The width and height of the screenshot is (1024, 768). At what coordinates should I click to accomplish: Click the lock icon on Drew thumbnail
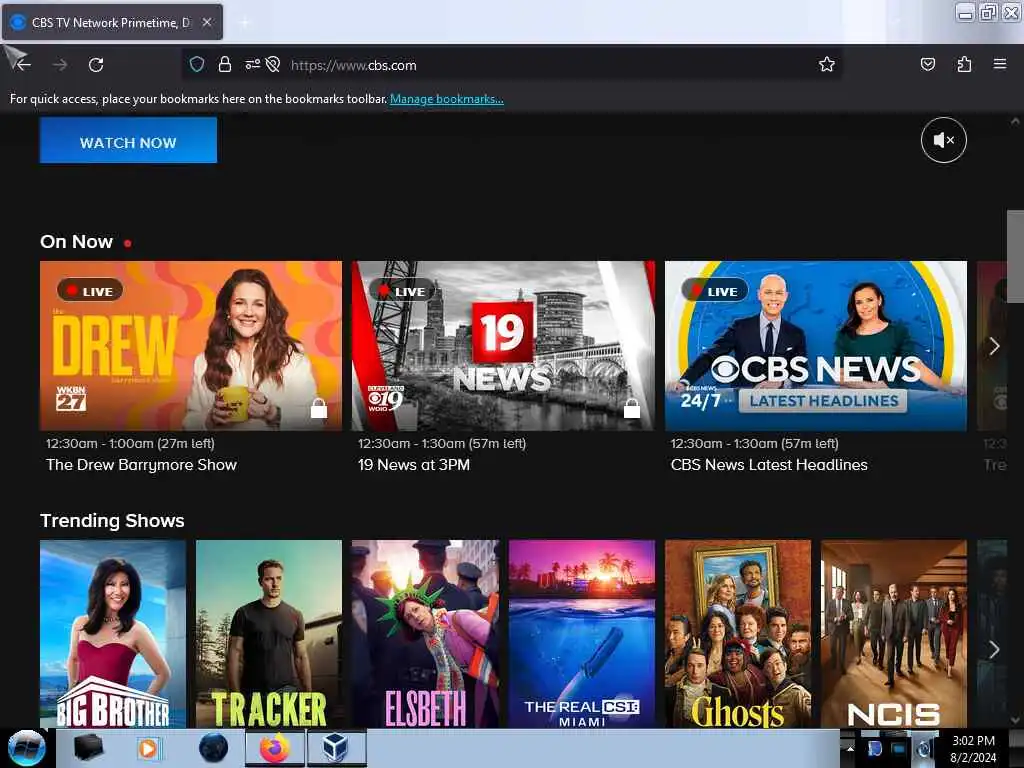coord(319,408)
